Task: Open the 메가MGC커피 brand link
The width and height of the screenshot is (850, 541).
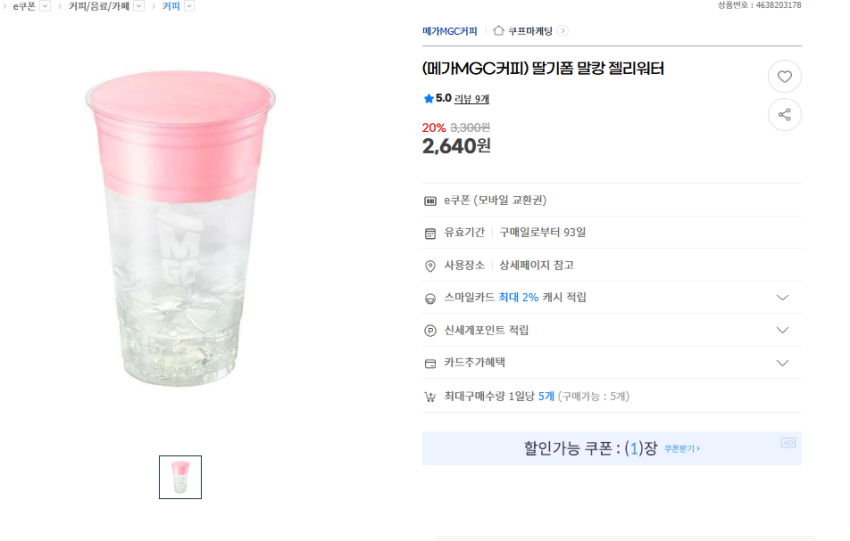Action: (x=449, y=31)
